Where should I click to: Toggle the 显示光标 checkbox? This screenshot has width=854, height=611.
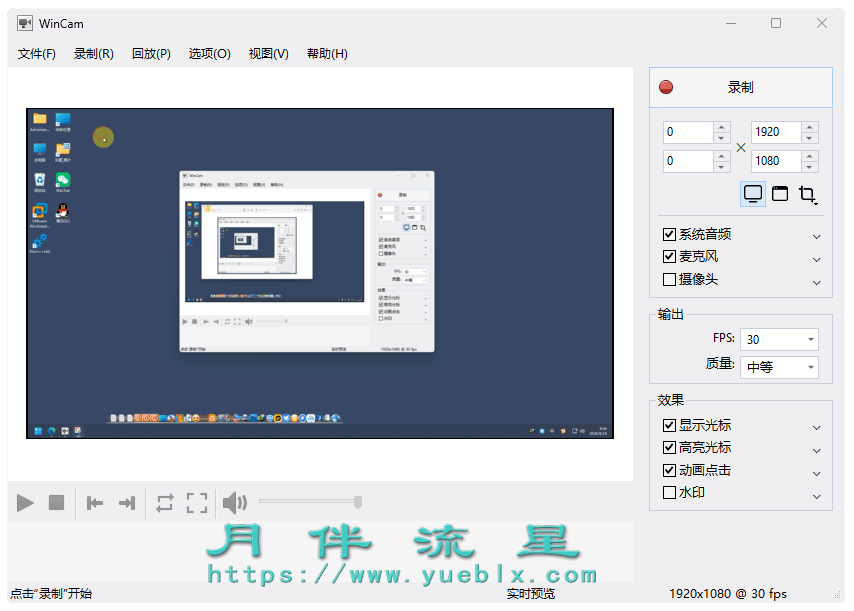pos(669,425)
